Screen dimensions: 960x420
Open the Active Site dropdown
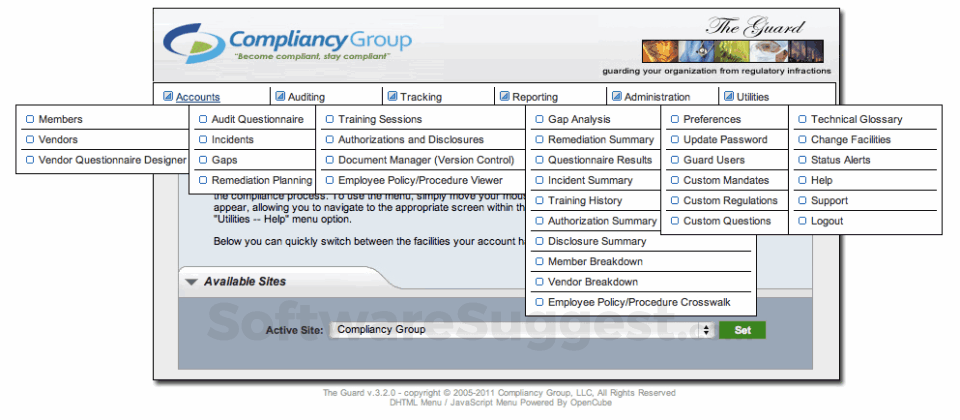[x=522, y=330]
